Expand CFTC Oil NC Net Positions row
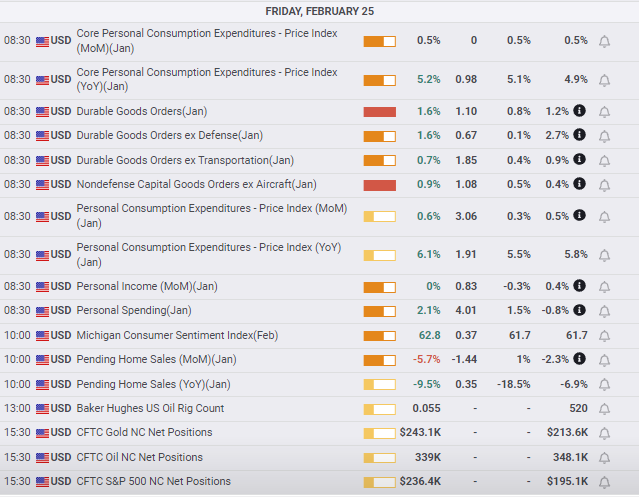The height and width of the screenshot is (497, 639). [x=320, y=457]
